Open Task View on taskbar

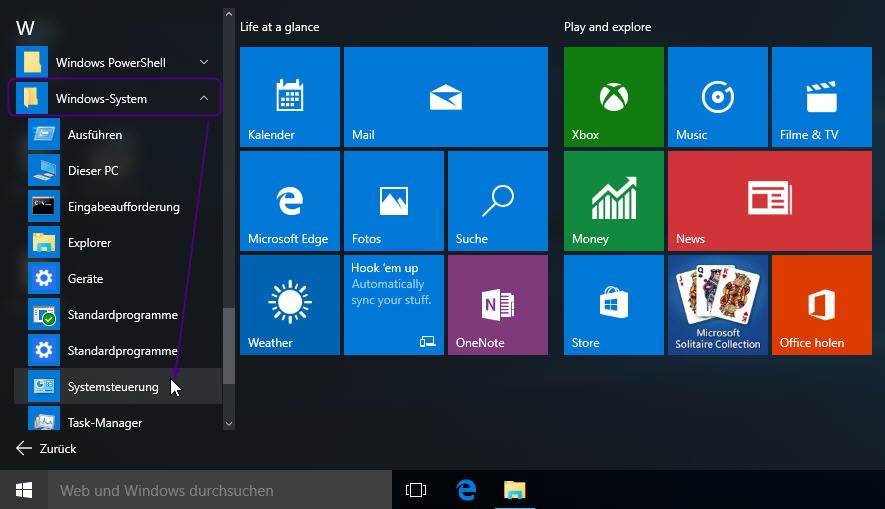point(416,490)
